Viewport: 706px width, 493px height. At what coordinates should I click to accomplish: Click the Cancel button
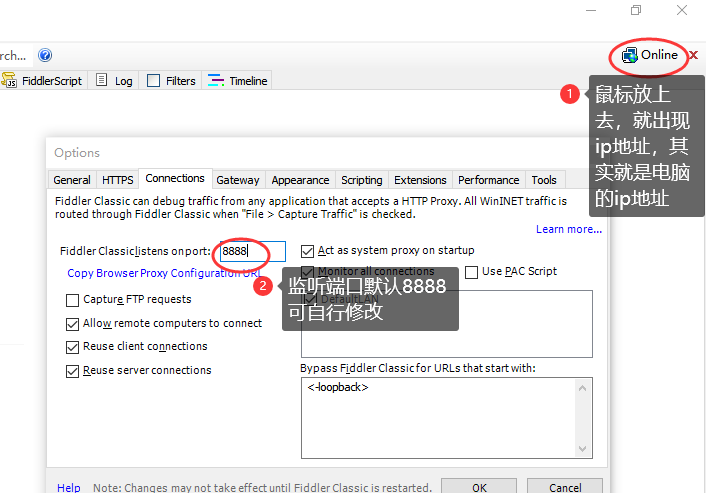point(565,487)
